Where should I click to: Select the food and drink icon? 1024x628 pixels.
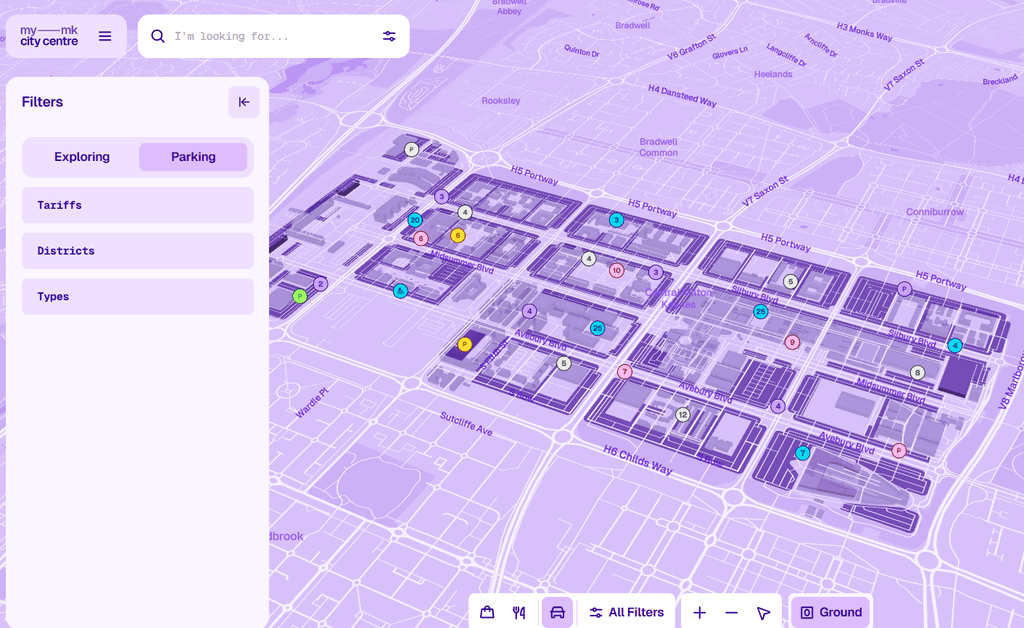pyautogui.click(x=519, y=612)
